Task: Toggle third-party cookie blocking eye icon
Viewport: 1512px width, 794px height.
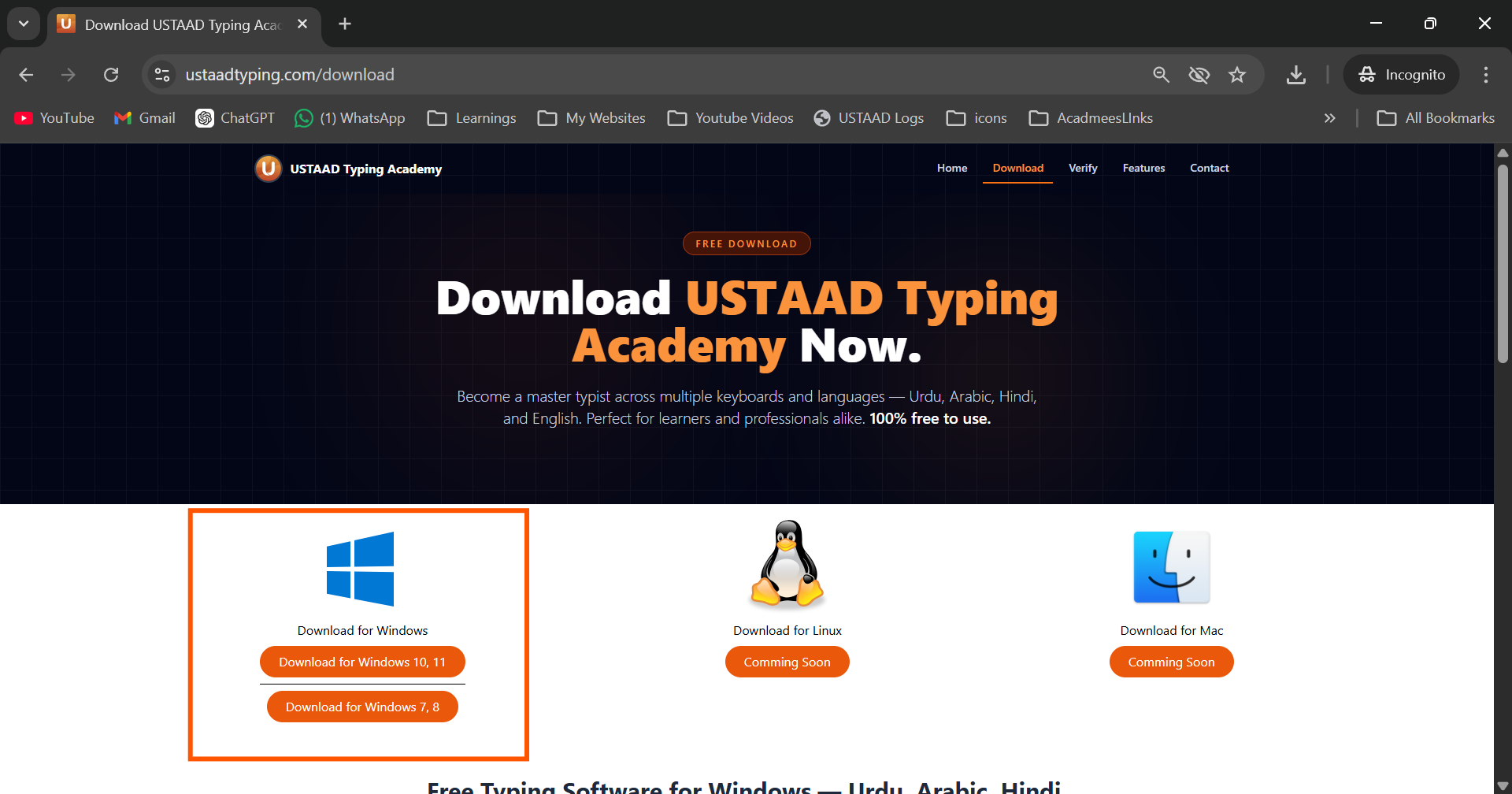Action: (1199, 75)
